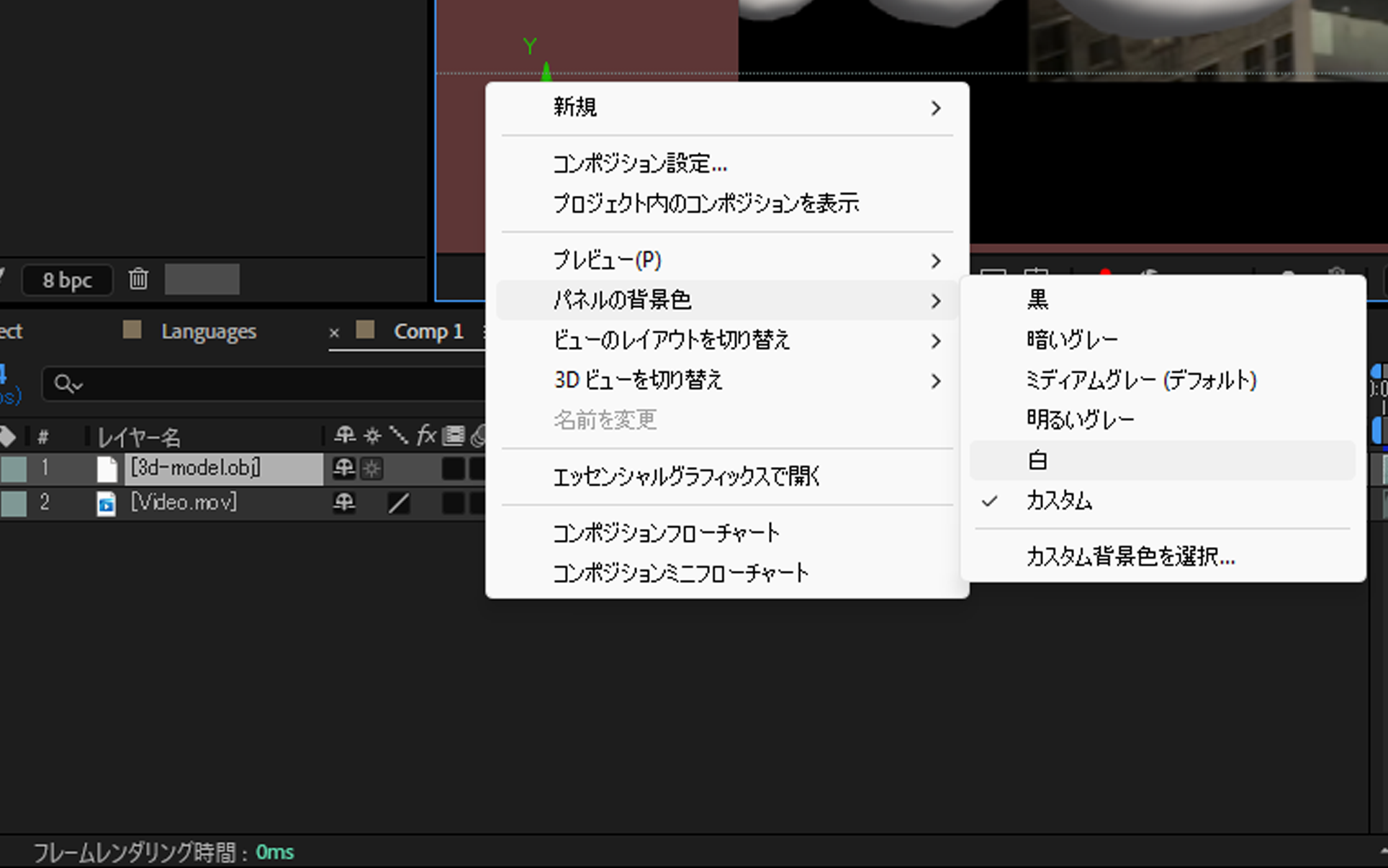Select the [Video.mov] layer

point(184,502)
